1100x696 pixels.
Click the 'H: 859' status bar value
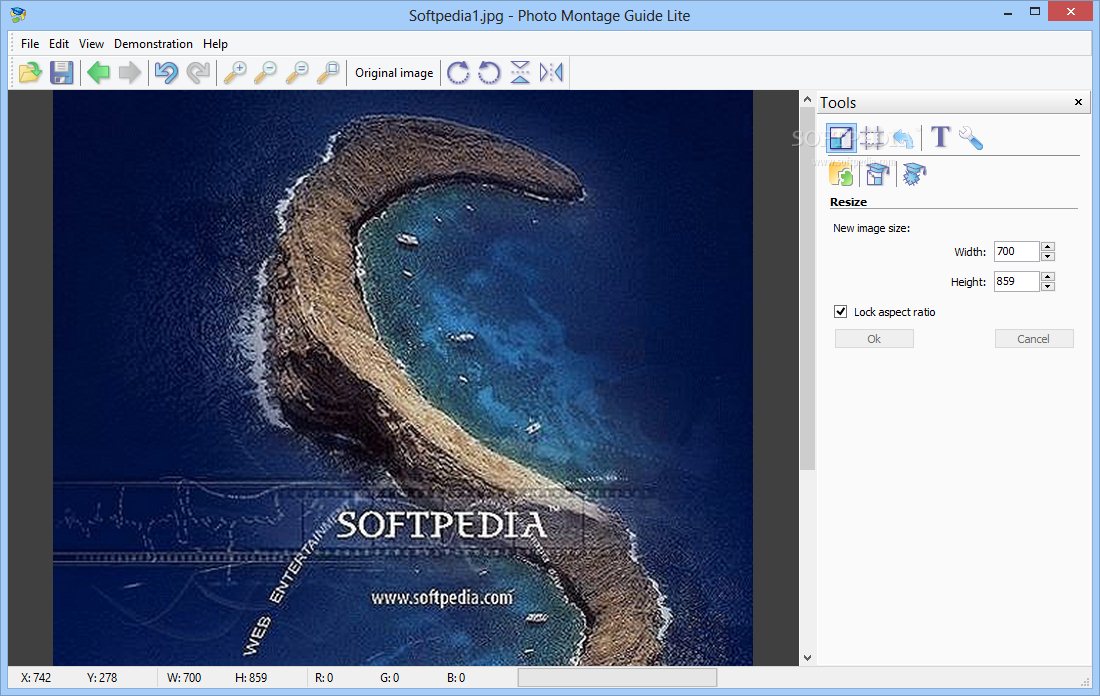[x=251, y=678]
